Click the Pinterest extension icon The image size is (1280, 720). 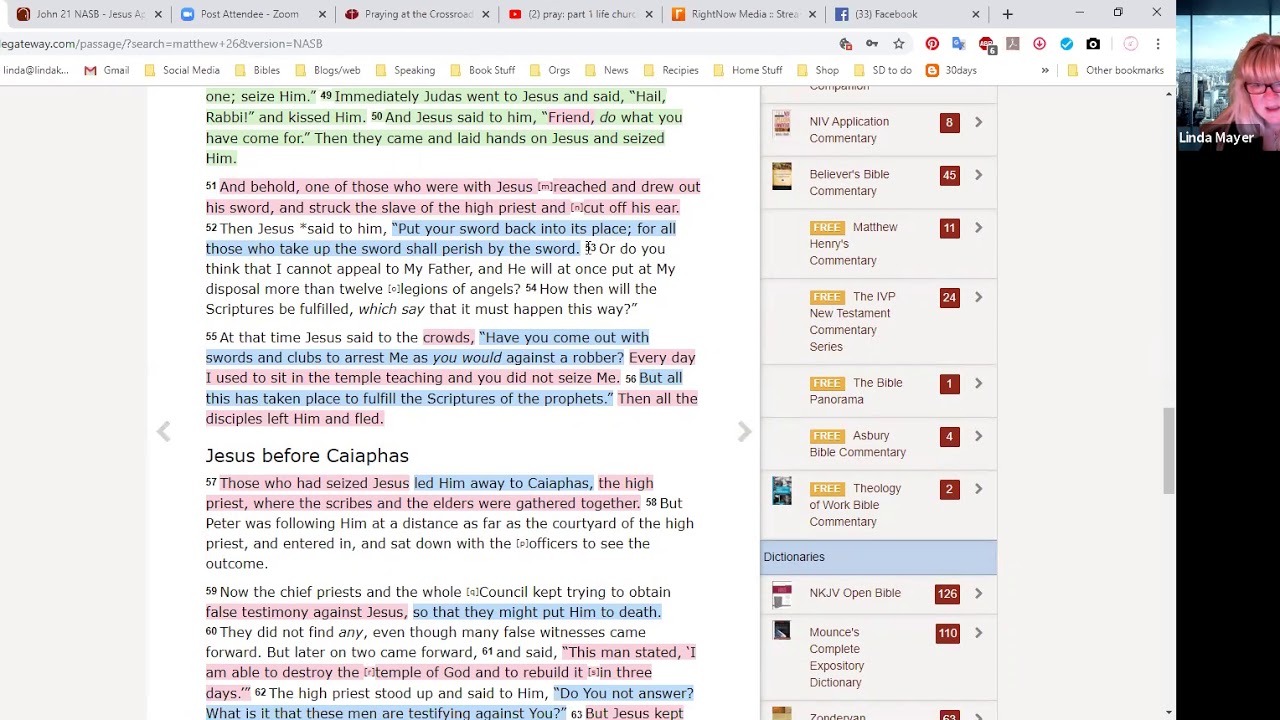[x=932, y=44]
